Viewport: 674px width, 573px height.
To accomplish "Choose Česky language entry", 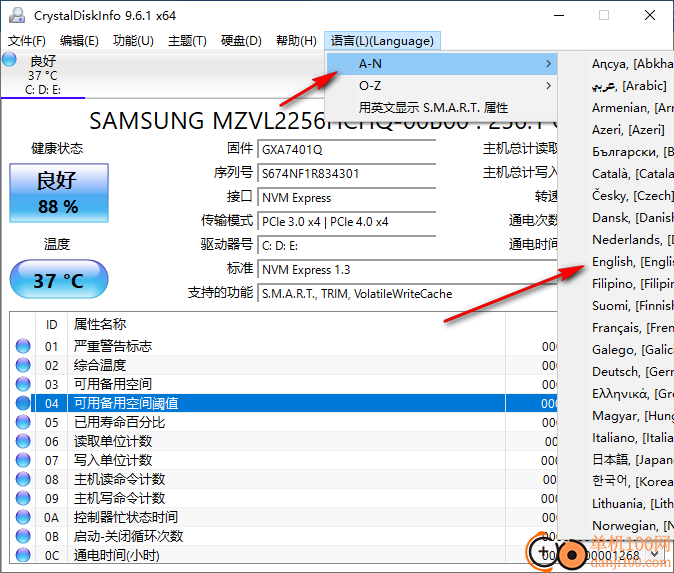I will click(616, 196).
